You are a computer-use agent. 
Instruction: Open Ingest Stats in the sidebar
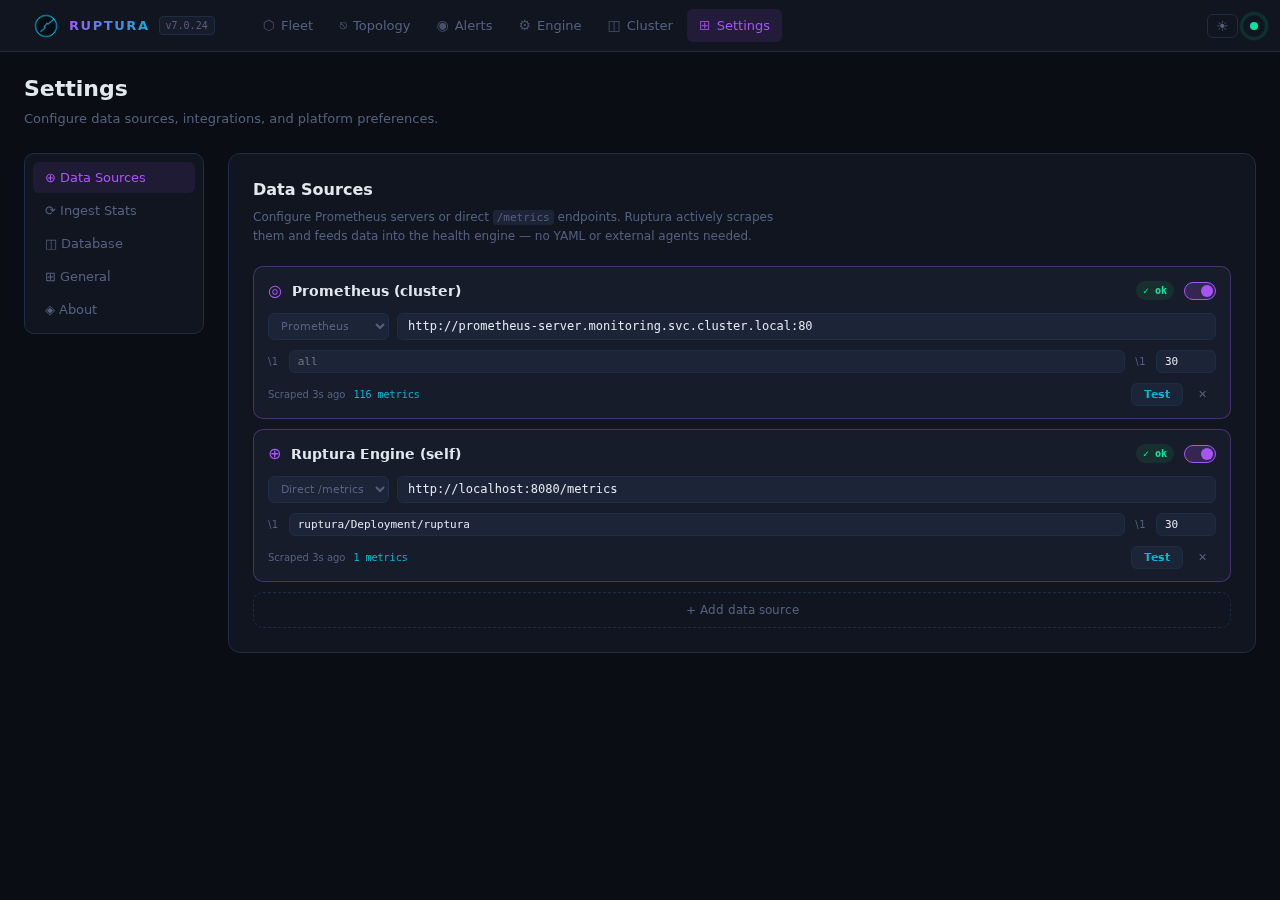(x=114, y=211)
